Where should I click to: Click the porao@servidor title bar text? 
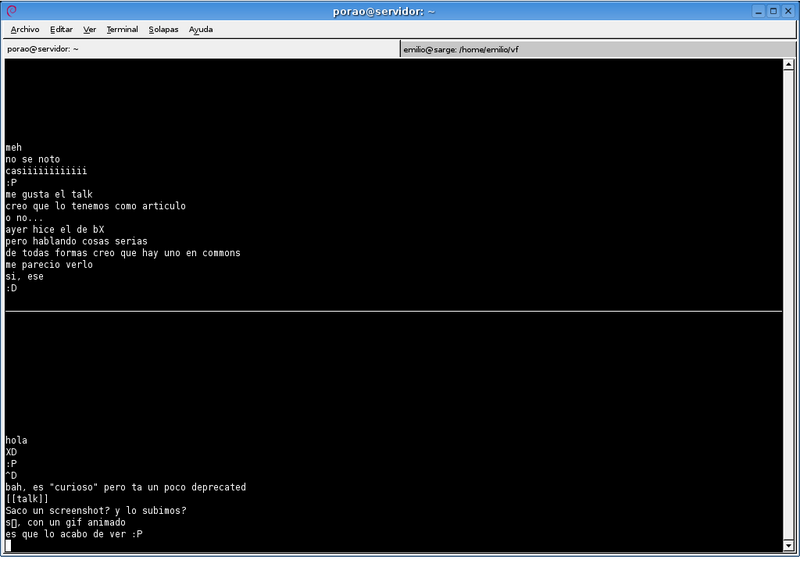pyautogui.click(x=400, y=10)
